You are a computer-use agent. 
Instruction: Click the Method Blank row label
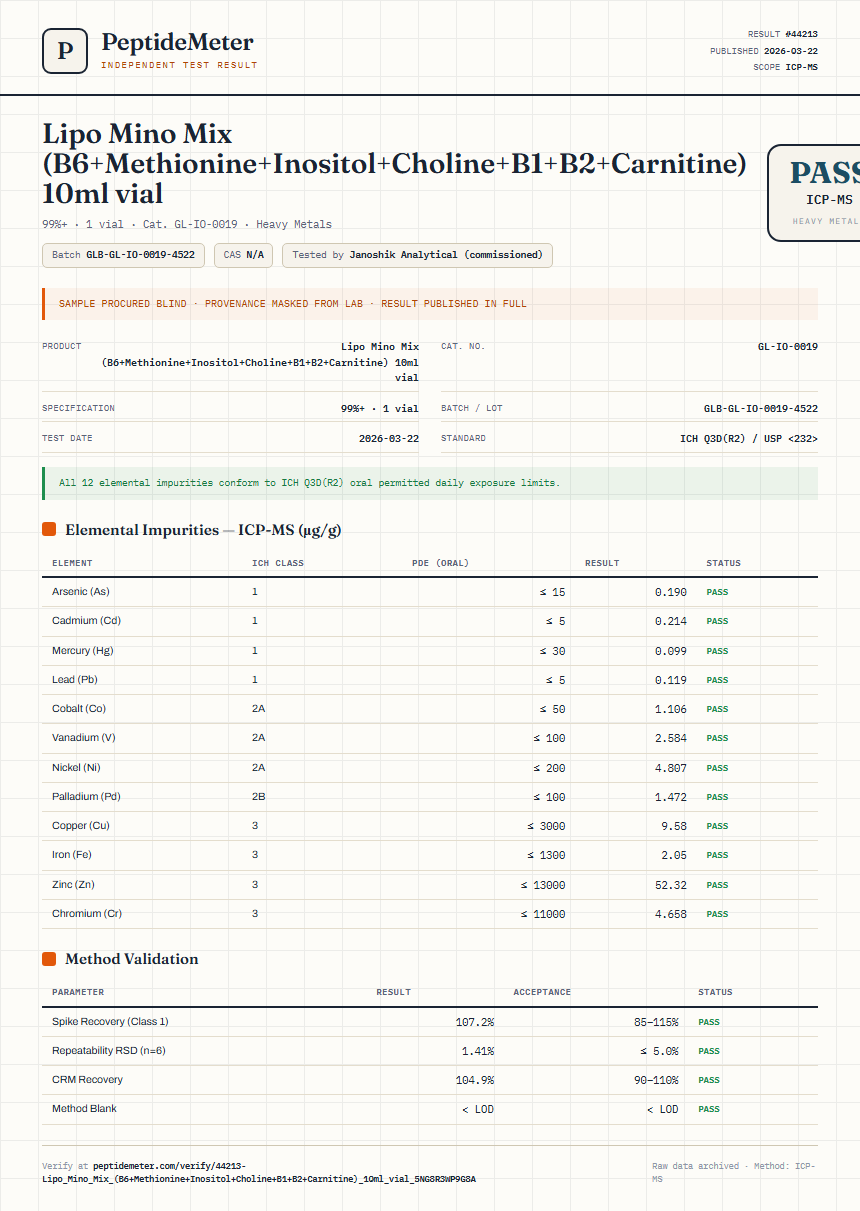pos(85,1109)
